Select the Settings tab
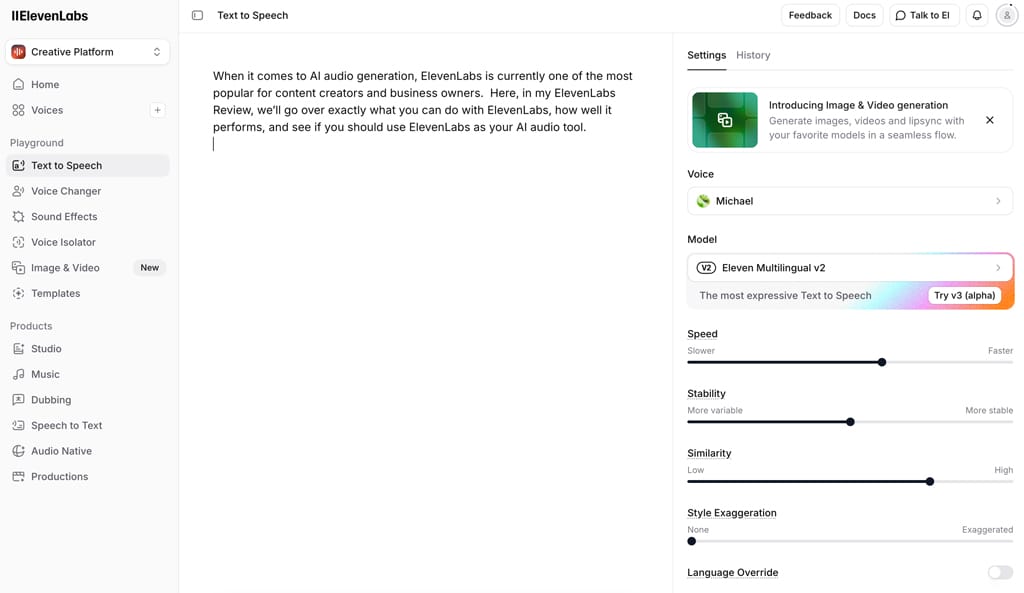Image resolution: width=1024 pixels, height=593 pixels. coord(706,55)
